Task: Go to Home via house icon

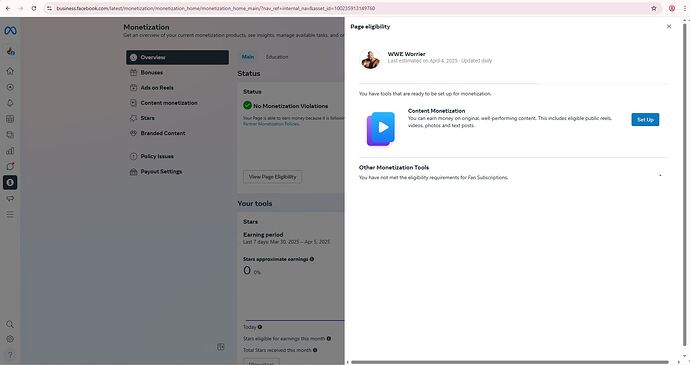Action: pyautogui.click(x=10, y=71)
